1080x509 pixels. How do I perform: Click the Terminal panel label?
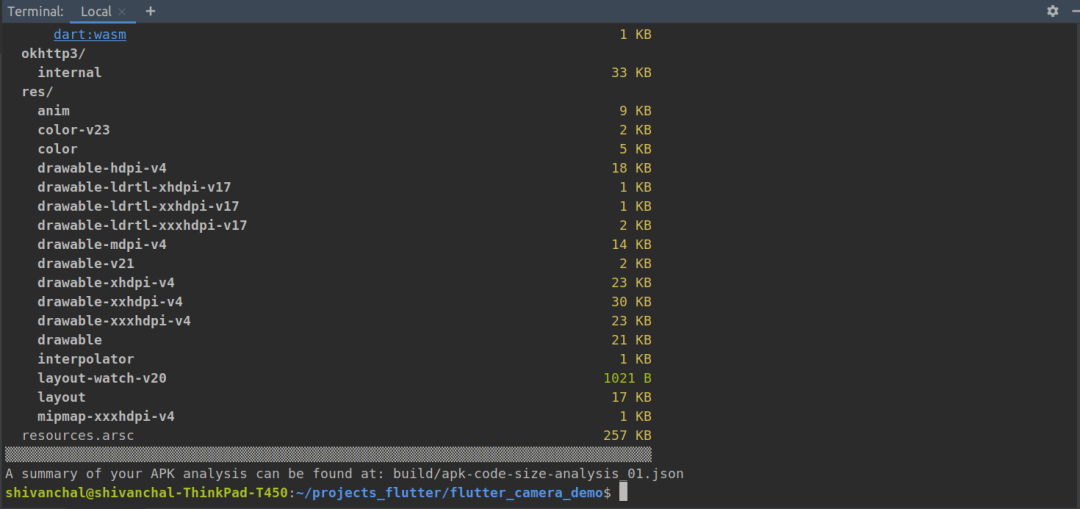(36, 12)
